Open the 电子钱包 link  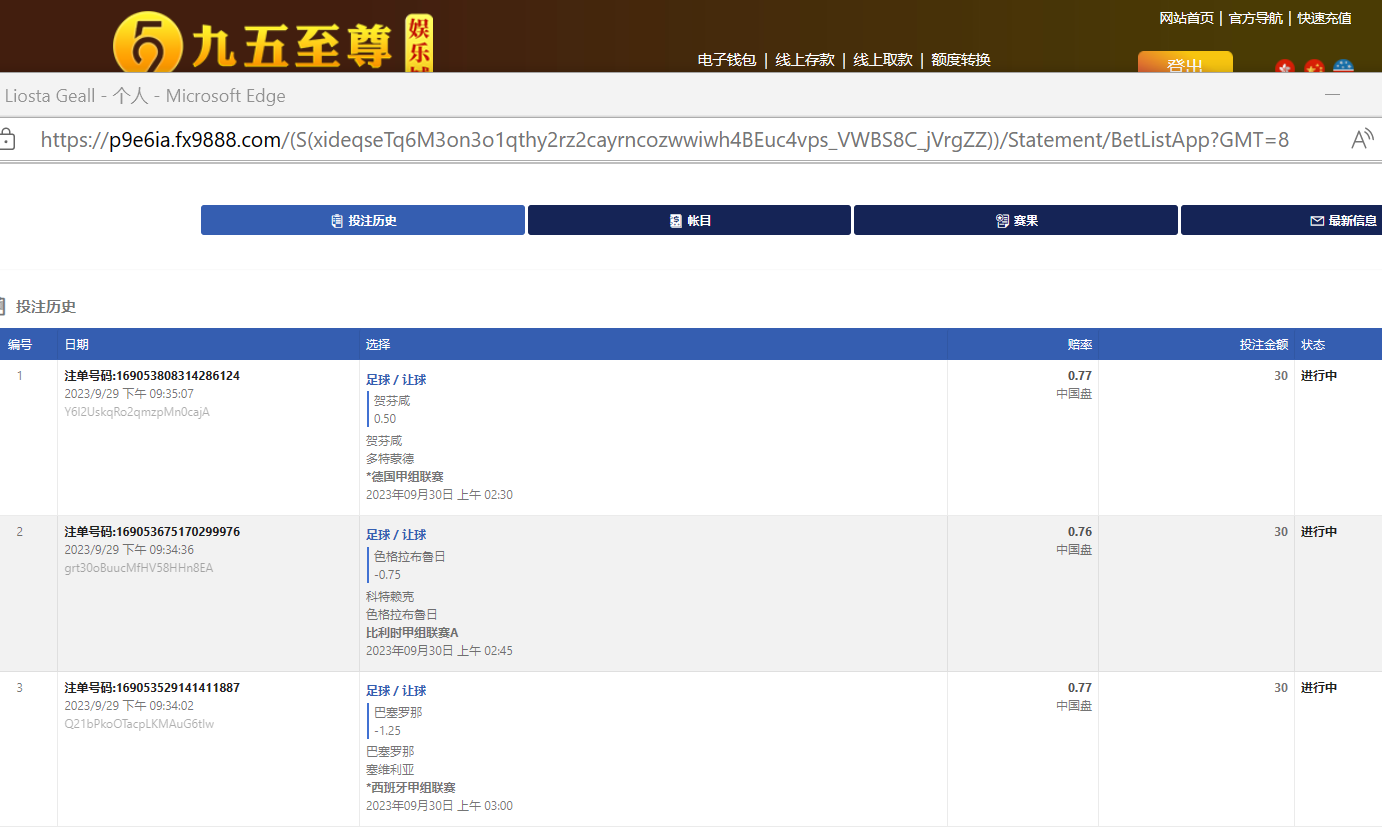(726, 60)
